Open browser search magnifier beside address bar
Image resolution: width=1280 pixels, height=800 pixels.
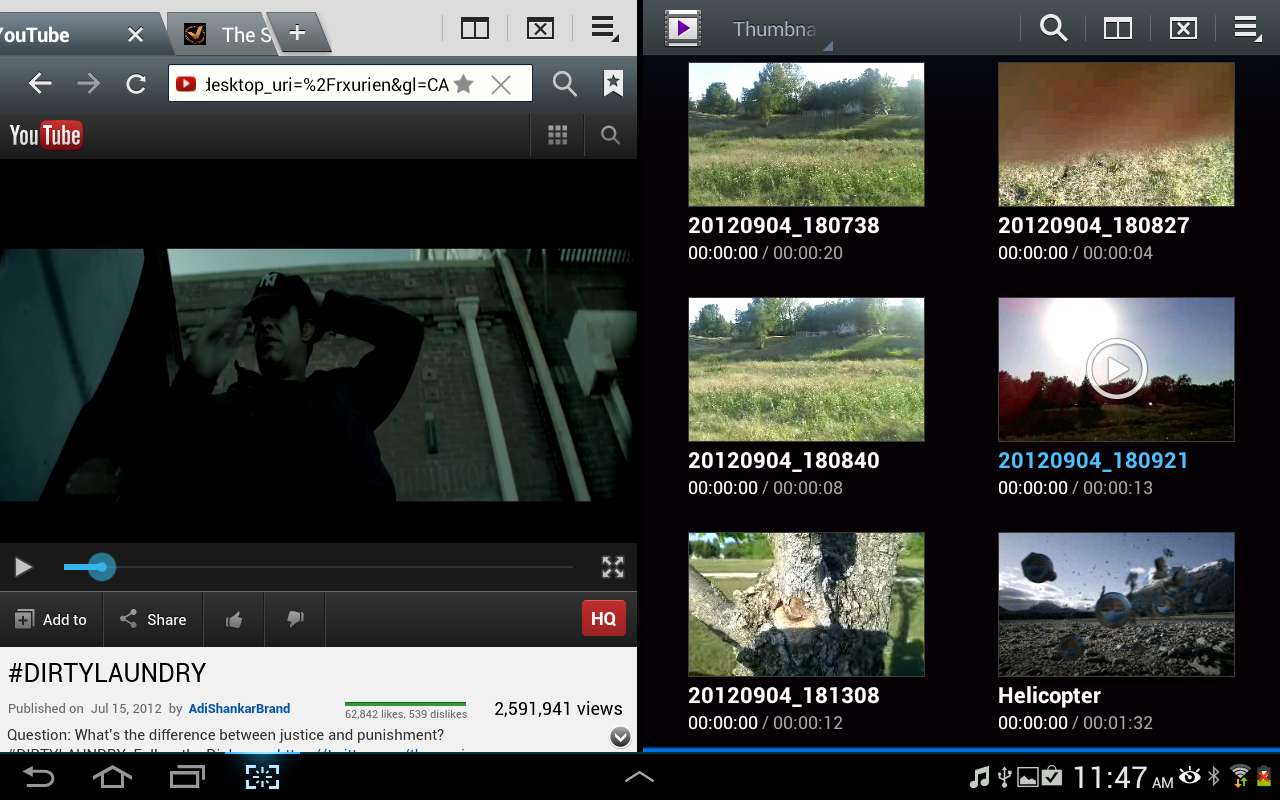pyautogui.click(x=565, y=84)
